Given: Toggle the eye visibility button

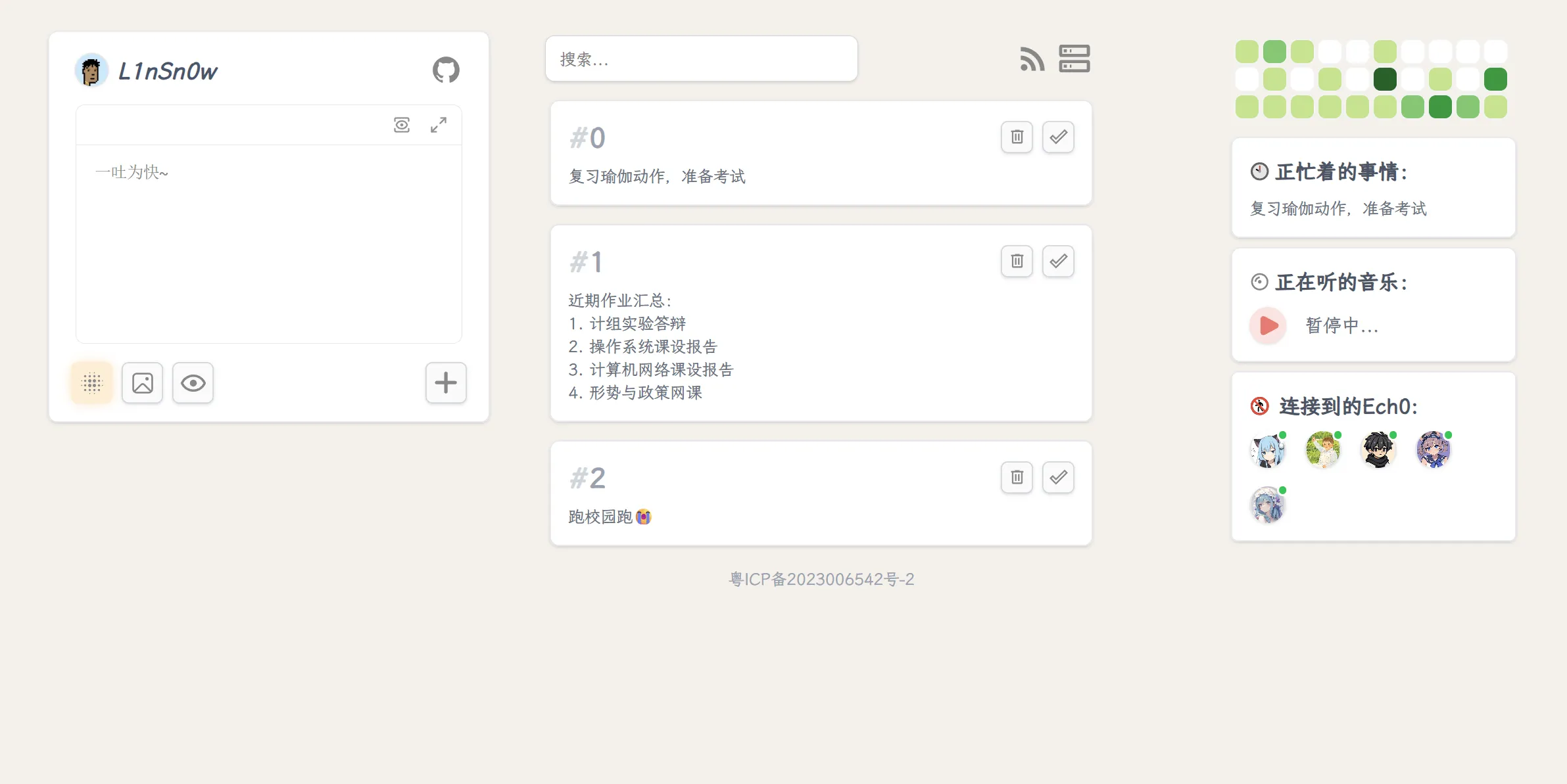Looking at the screenshot, I should (193, 382).
